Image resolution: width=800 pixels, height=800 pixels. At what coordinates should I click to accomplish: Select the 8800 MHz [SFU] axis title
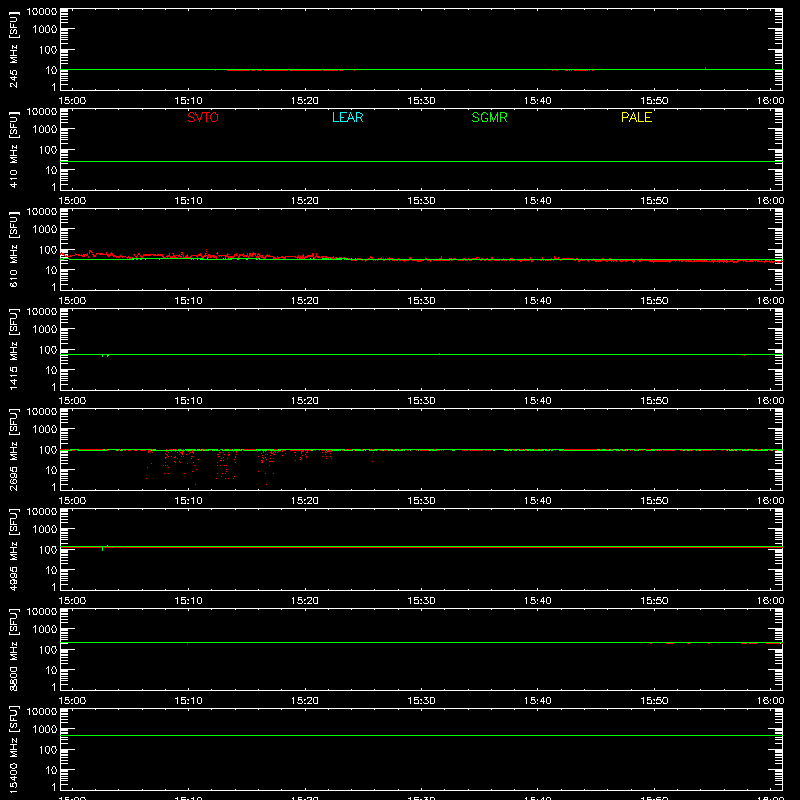click(x=13, y=650)
